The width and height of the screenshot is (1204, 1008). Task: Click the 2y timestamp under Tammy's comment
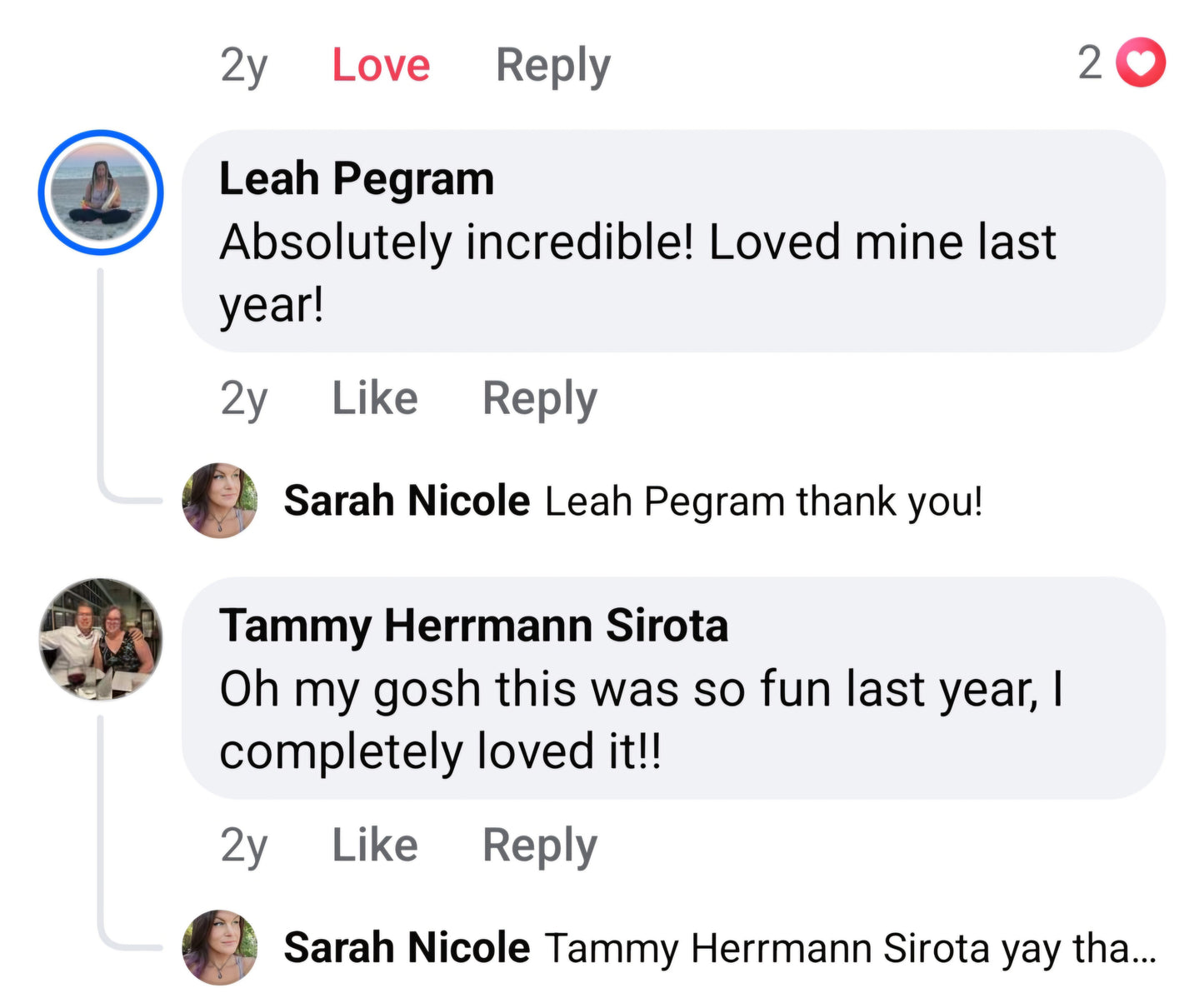[243, 846]
